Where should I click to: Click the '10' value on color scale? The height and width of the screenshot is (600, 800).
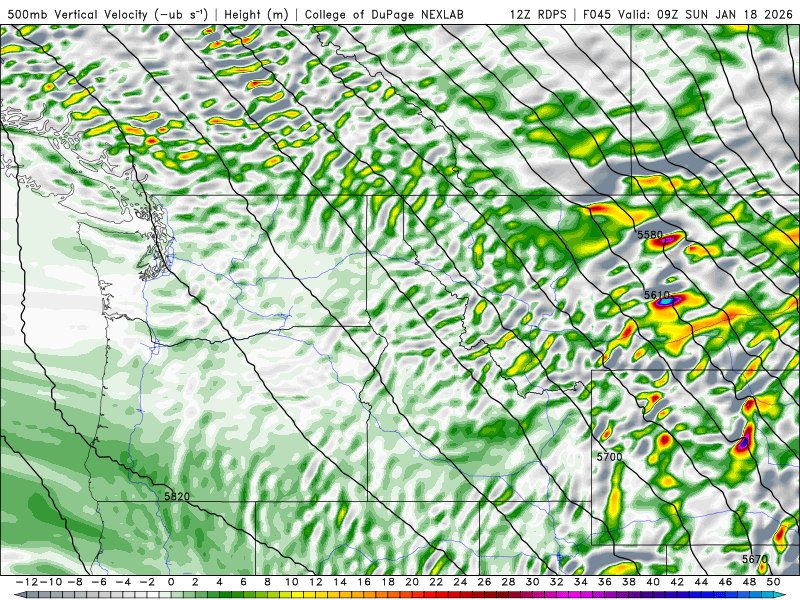click(291, 582)
